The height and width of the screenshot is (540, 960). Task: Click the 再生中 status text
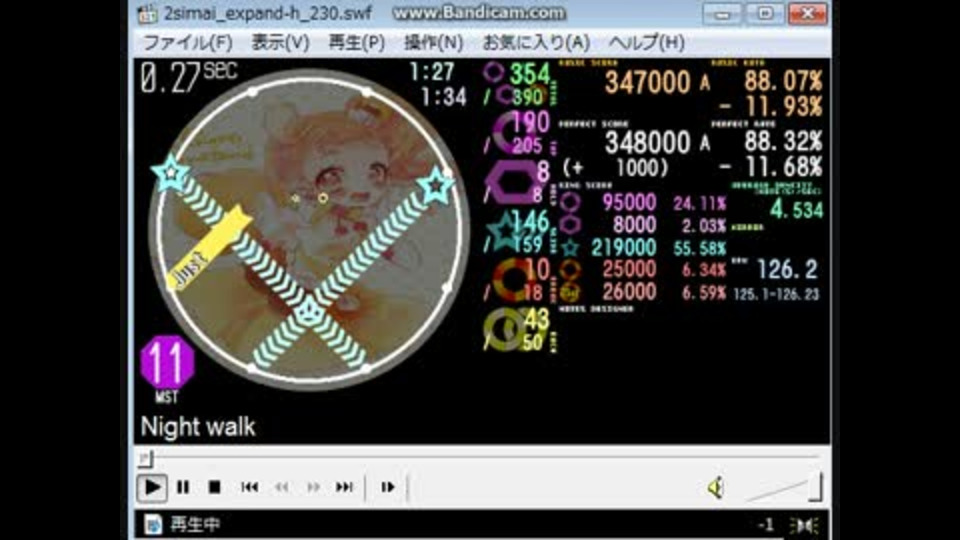click(x=195, y=525)
